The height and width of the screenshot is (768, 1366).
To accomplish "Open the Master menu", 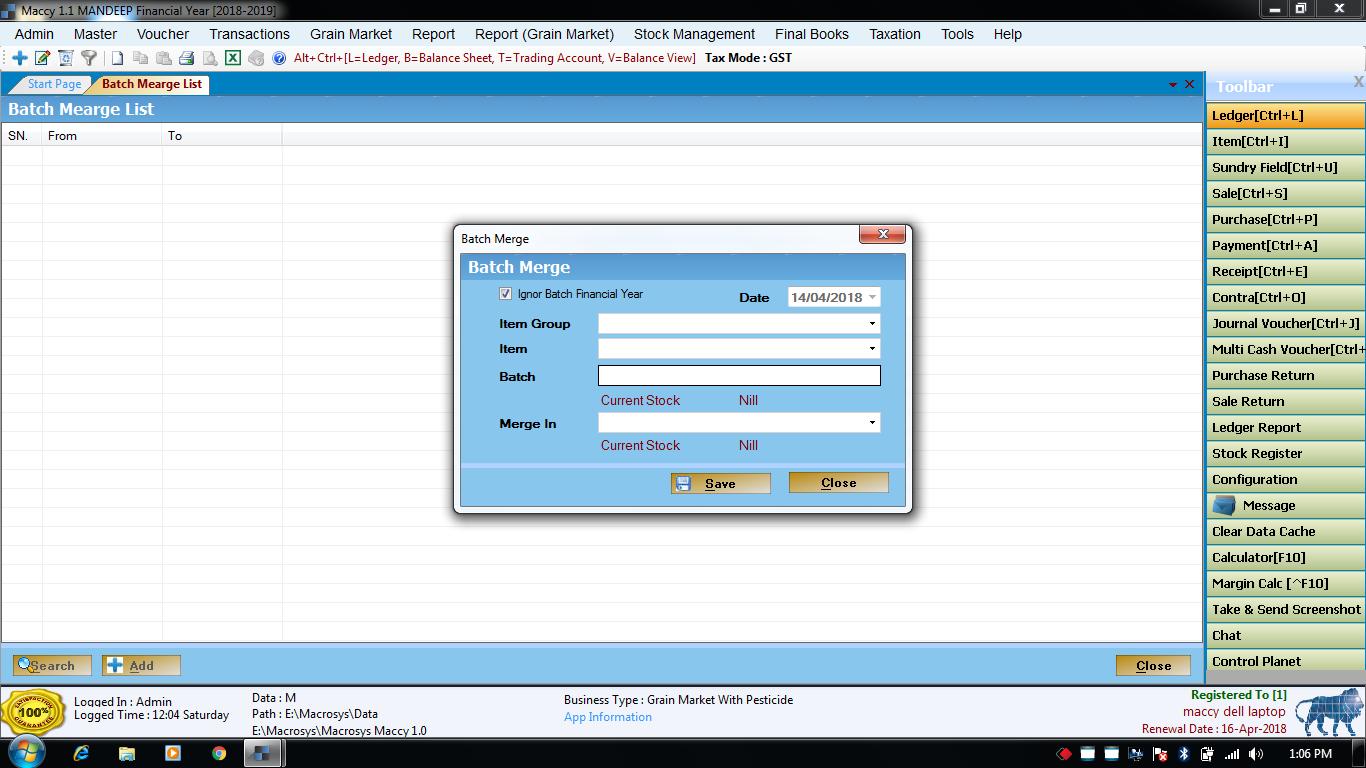I will (x=95, y=34).
